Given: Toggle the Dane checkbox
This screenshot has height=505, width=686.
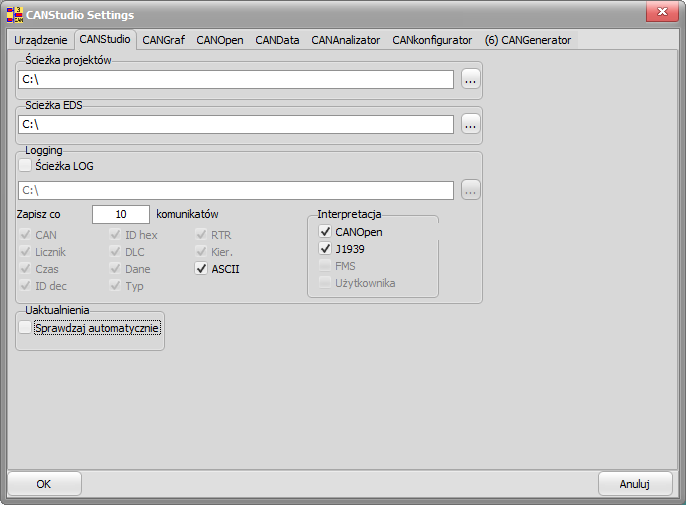Looking at the screenshot, I should pyautogui.click(x=115, y=269).
